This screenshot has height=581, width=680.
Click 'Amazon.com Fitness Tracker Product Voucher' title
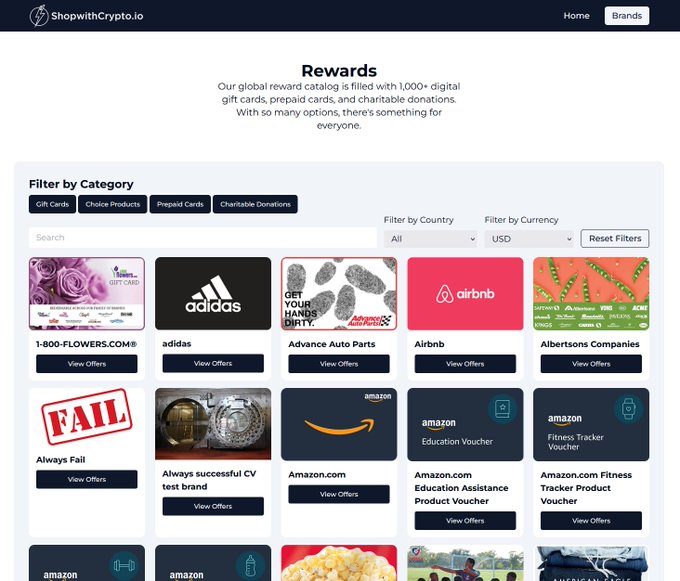coord(586,488)
